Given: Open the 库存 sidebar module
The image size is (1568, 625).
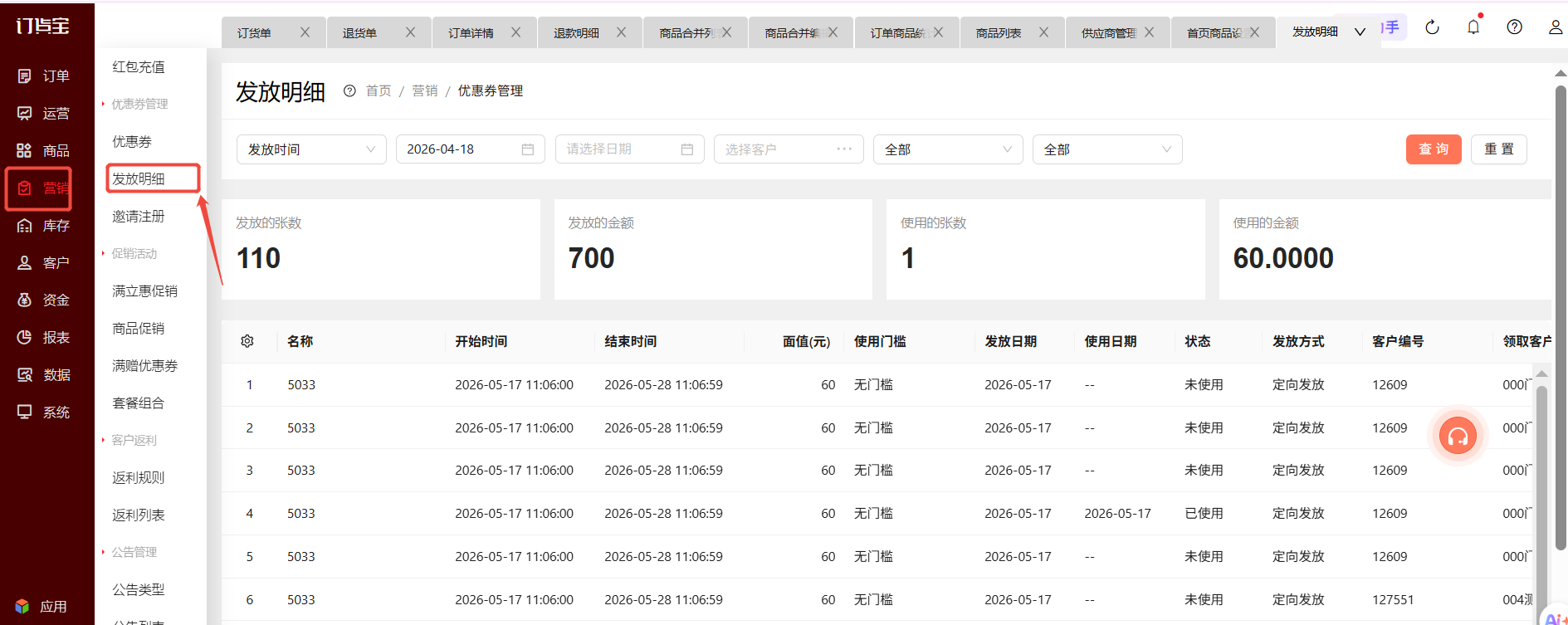Looking at the screenshot, I should 44,226.
